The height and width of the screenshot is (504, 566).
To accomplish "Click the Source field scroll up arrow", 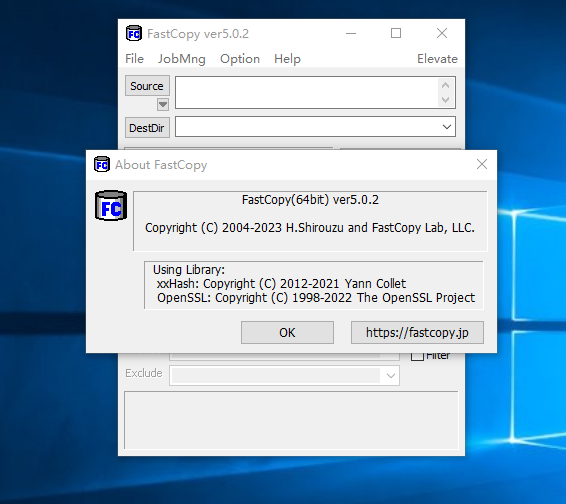I will coord(445,85).
